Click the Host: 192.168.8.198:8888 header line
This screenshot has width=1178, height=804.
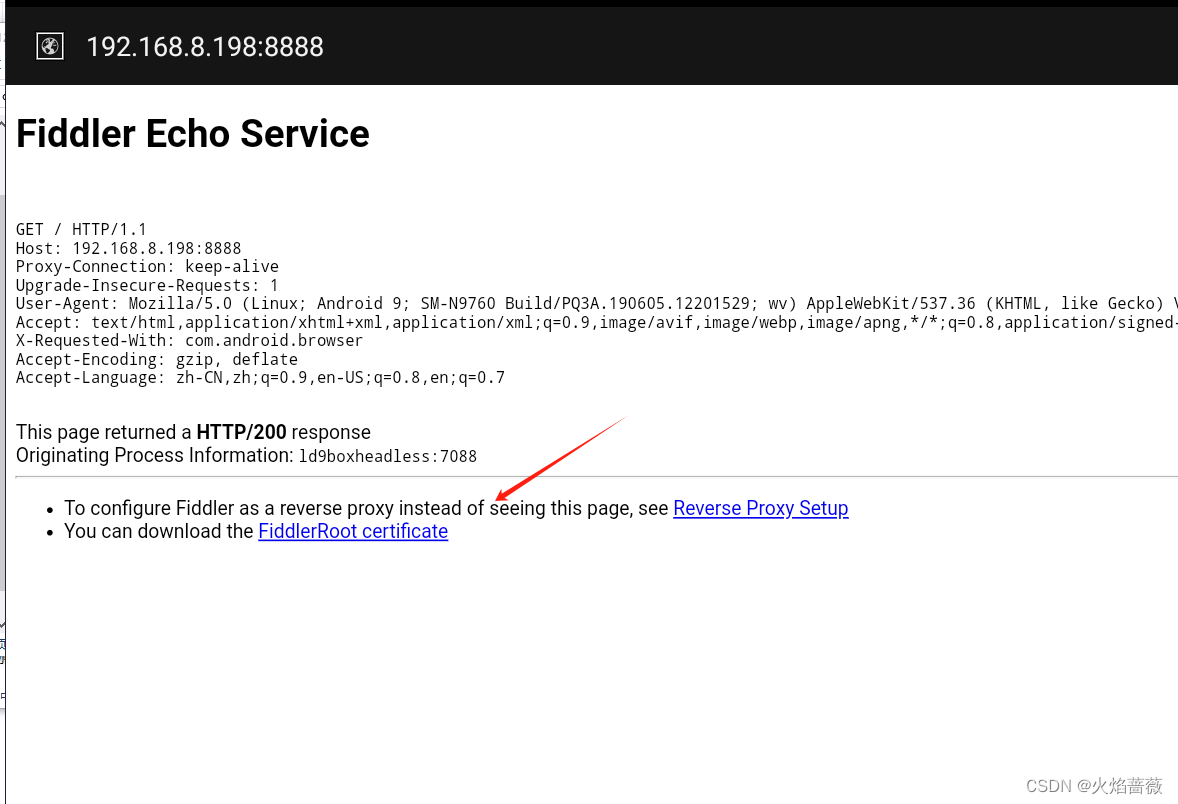(128, 248)
